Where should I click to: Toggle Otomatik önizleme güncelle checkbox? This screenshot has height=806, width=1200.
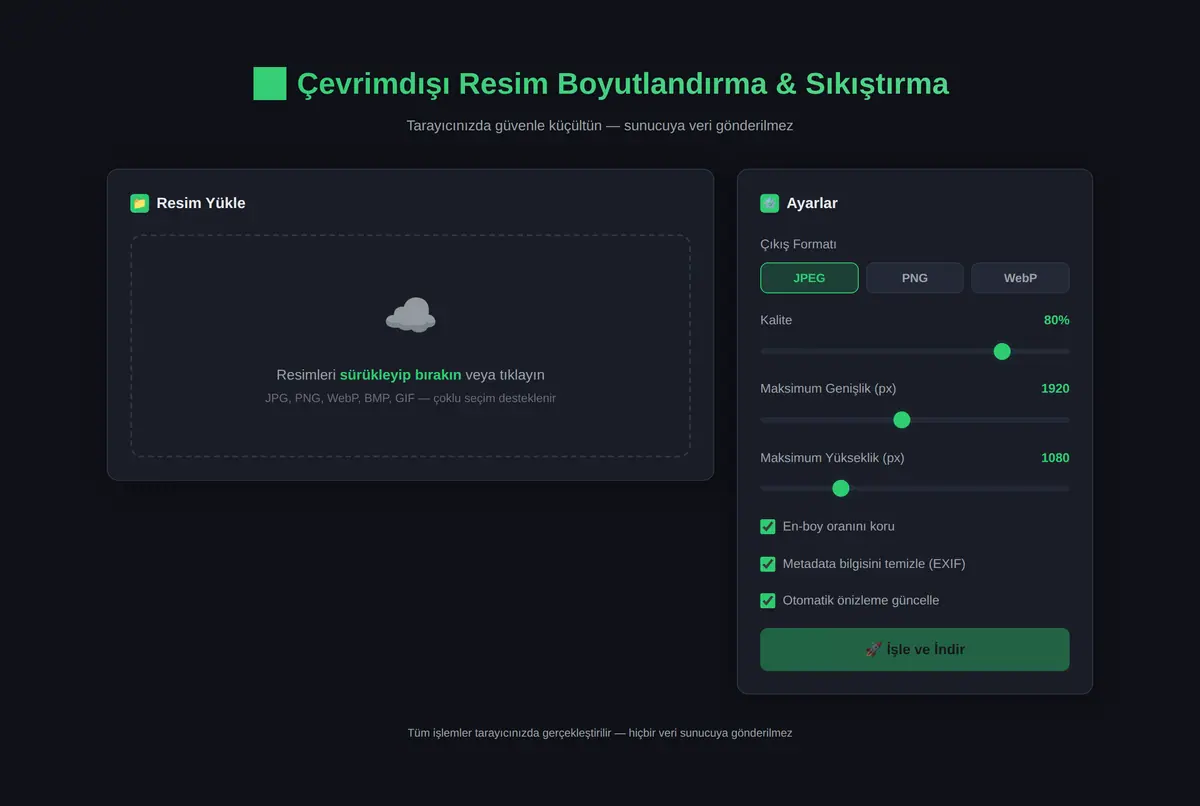click(x=768, y=601)
